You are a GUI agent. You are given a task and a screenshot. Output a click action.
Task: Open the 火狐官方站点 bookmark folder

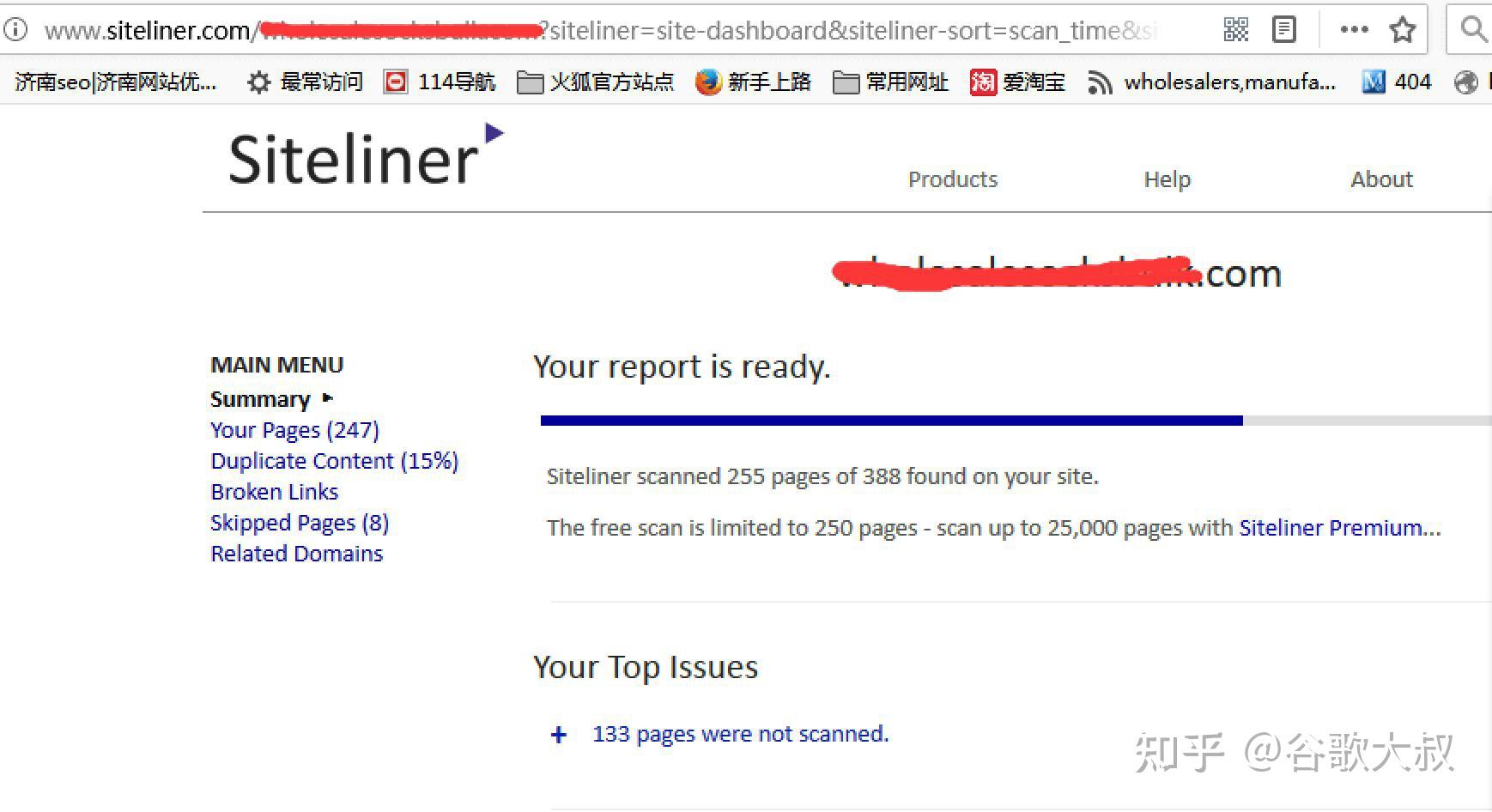coord(595,82)
